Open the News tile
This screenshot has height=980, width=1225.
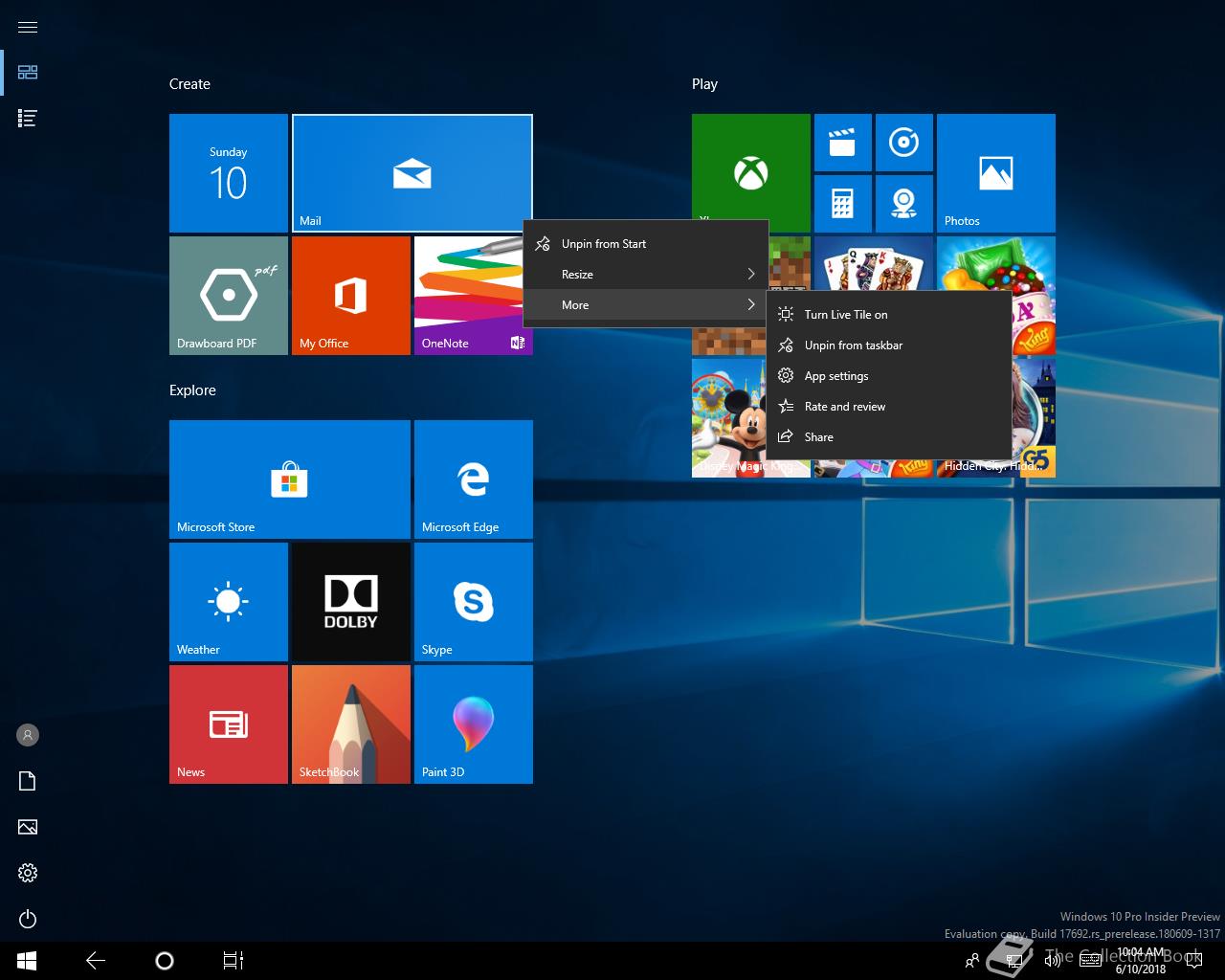pos(229,724)
